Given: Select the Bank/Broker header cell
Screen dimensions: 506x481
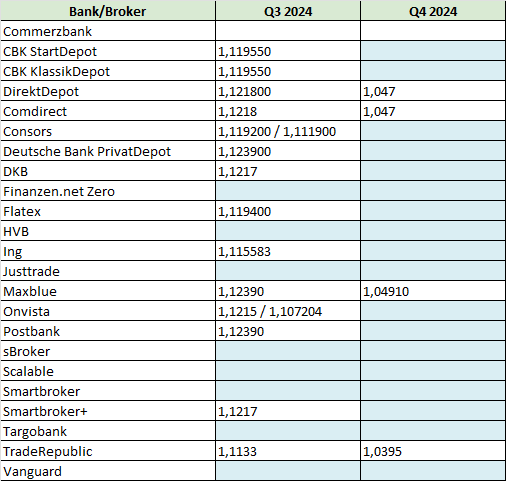Looking at the screenshot, I should [x=108, y=11].
